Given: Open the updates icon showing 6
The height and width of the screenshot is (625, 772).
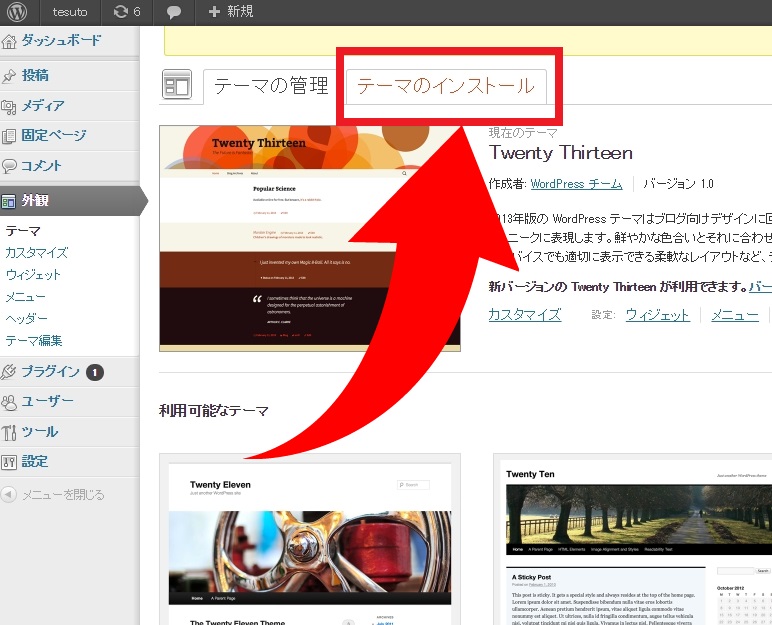Looking at the screenshot, I should pyautogui.click(x=126, y=12).
